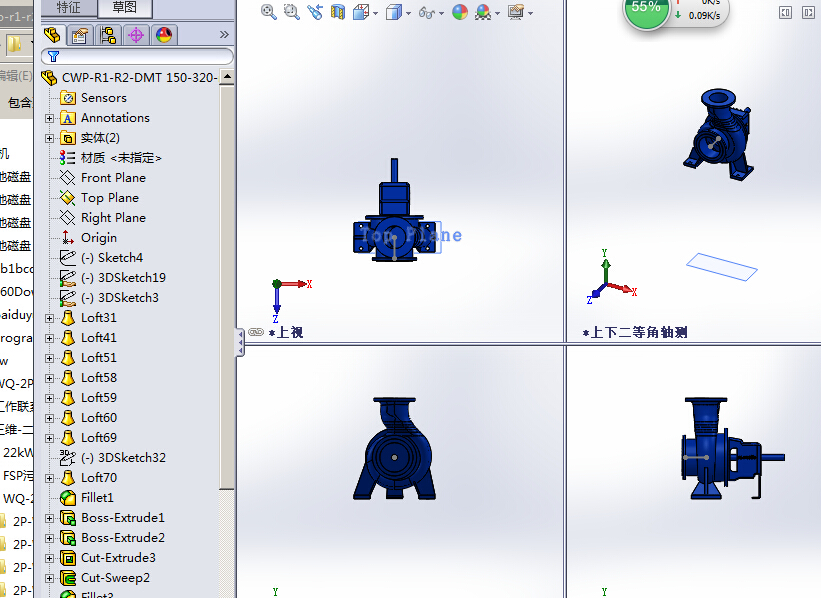
Task: Select (-) 3DSketch19 in tree
Action: pos(123,278)
